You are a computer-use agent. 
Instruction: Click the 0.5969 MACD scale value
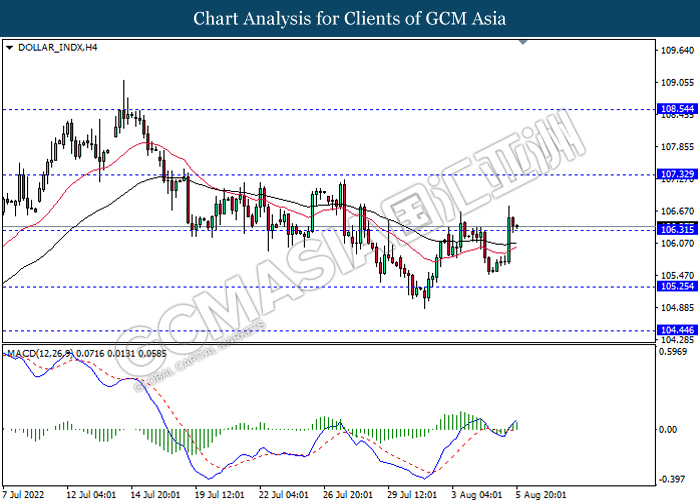pyautogui.click(x=673, y=352)
